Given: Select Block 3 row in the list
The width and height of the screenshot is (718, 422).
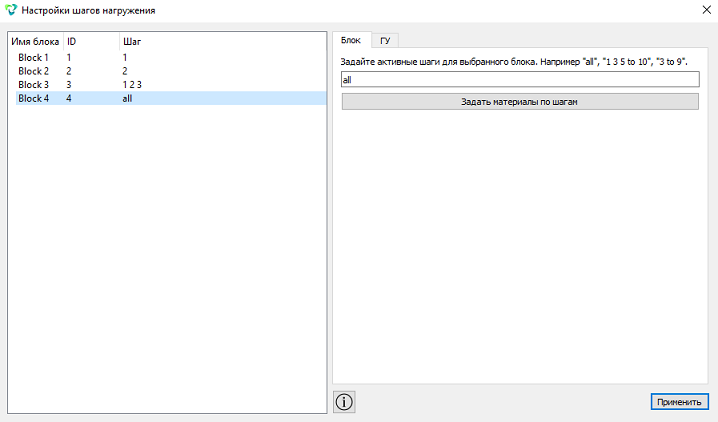Looking at the screenshot, I should tap(171, 85).
